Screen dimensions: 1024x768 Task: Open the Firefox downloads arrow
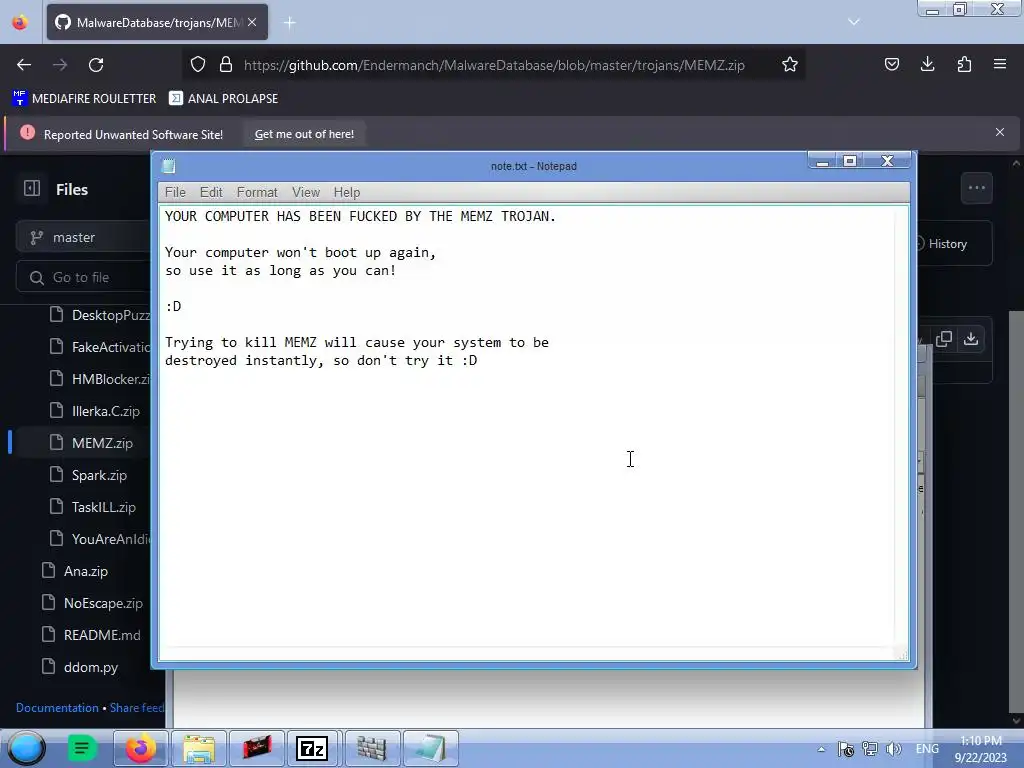tap(927, 64)
